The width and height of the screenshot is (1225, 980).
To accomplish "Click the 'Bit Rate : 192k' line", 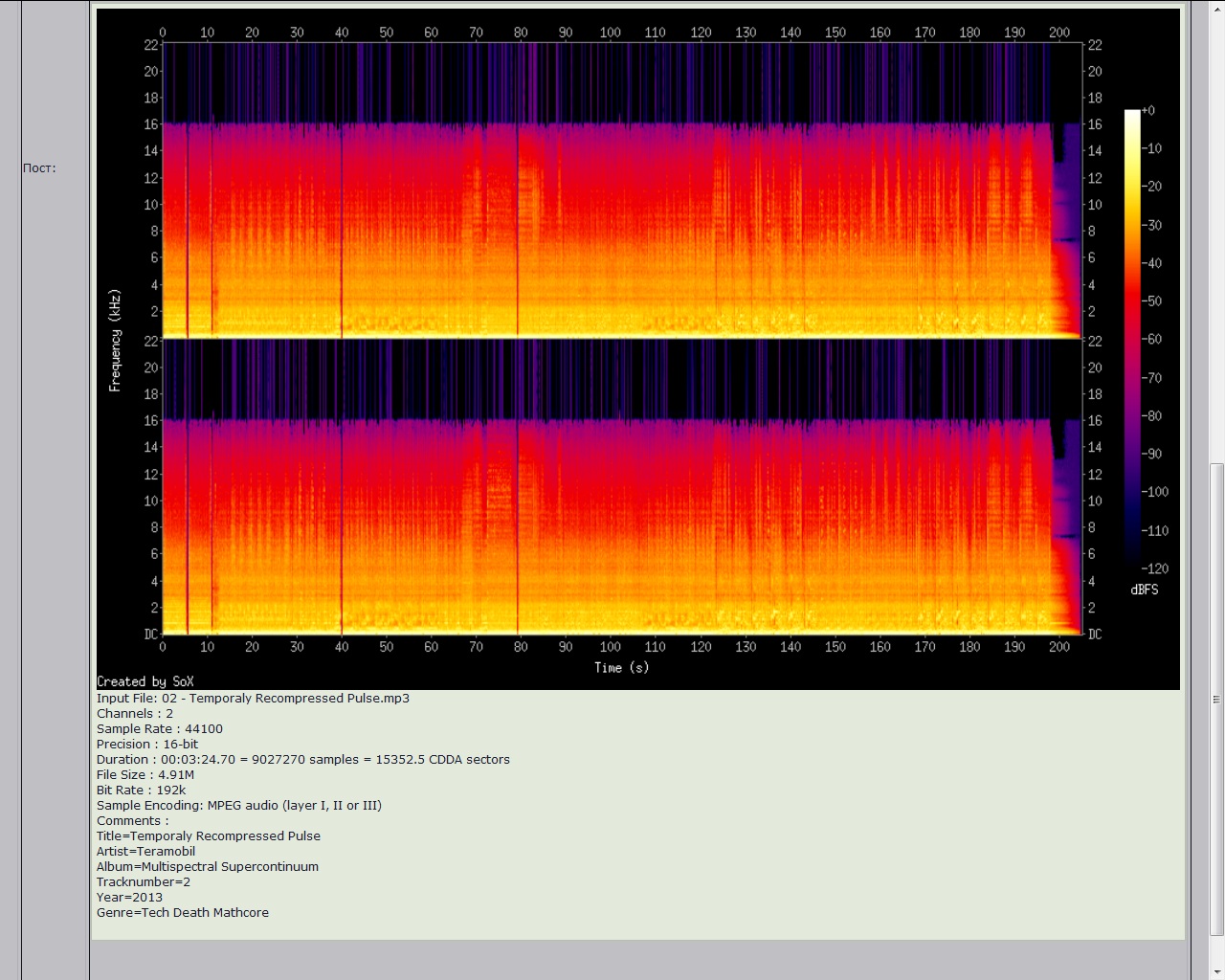I will (x=142, y=791).
